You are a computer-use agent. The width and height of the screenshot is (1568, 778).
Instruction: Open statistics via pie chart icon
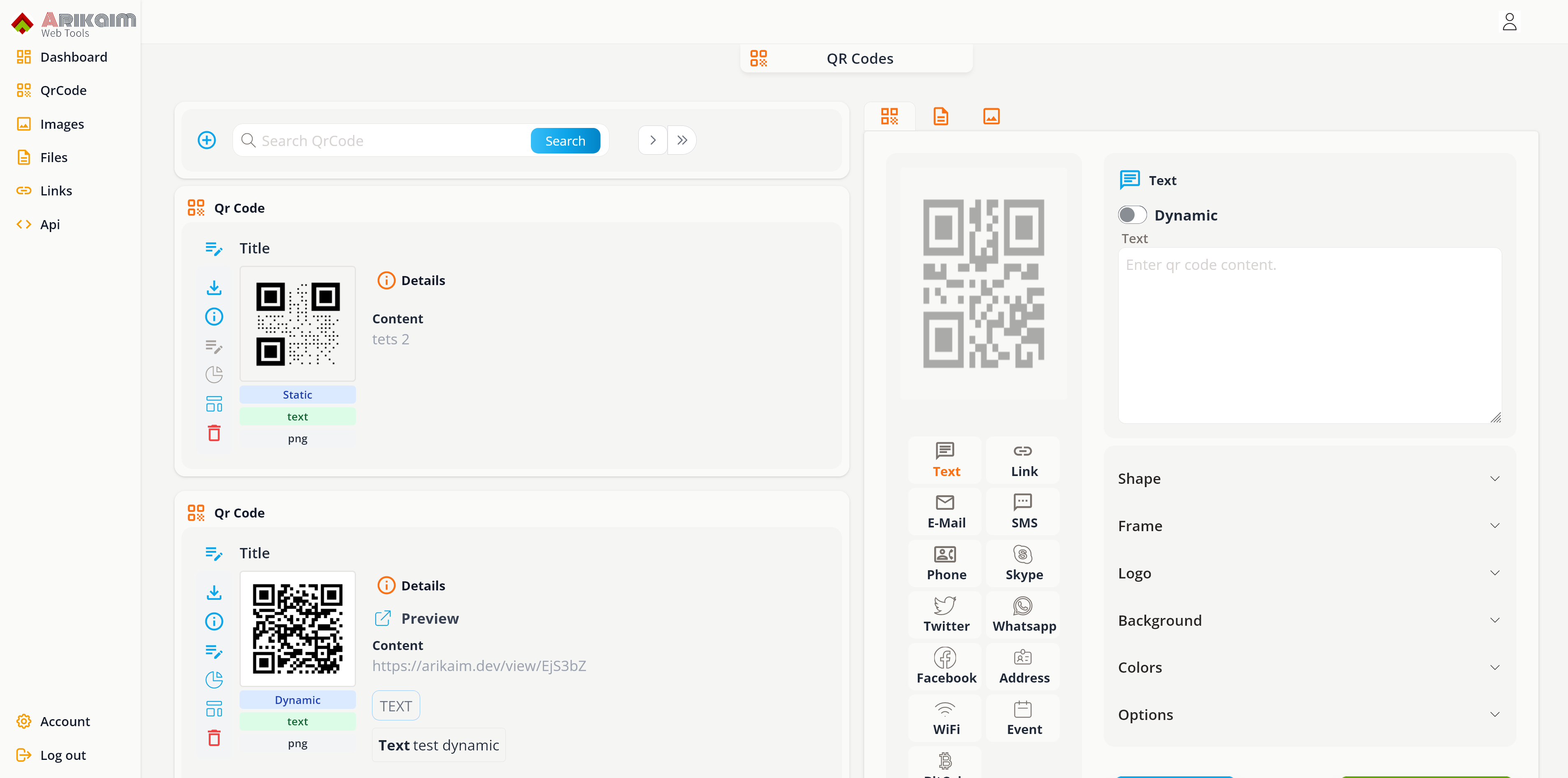(214, 375)
